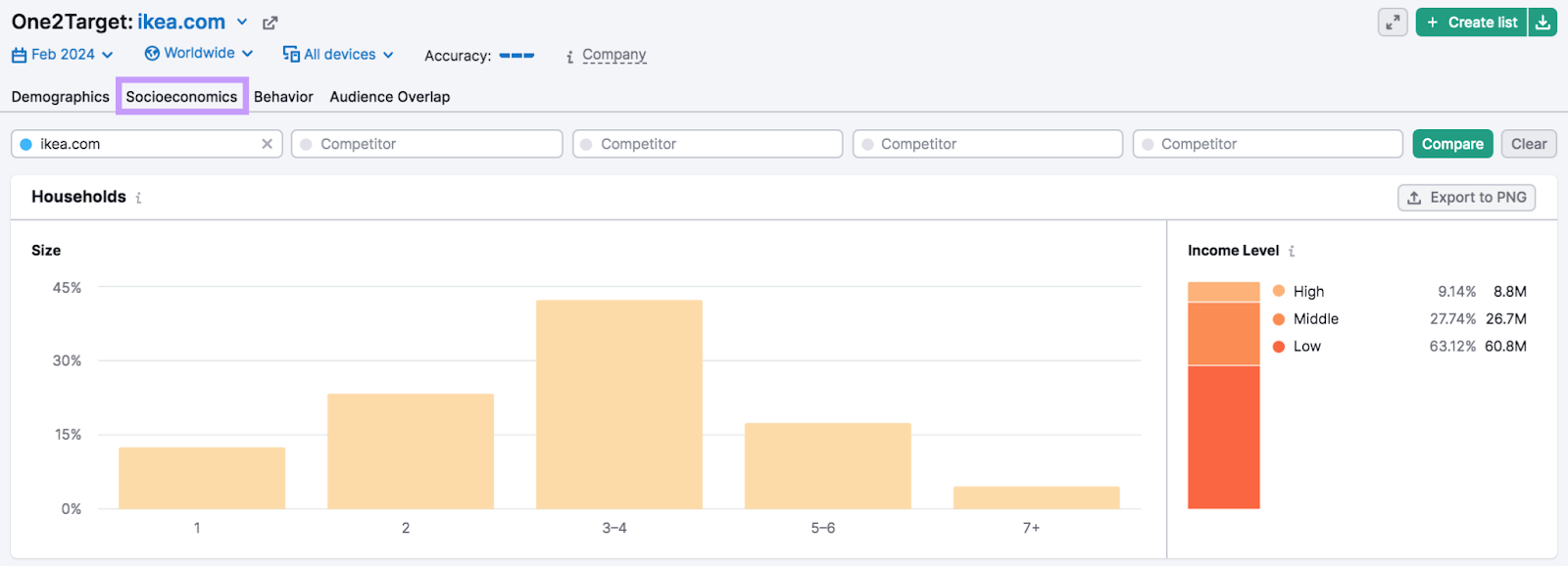Screen dimensions: 1568x566
Task: Open the Worldwide location dropdown
Action: pos(199,53)
